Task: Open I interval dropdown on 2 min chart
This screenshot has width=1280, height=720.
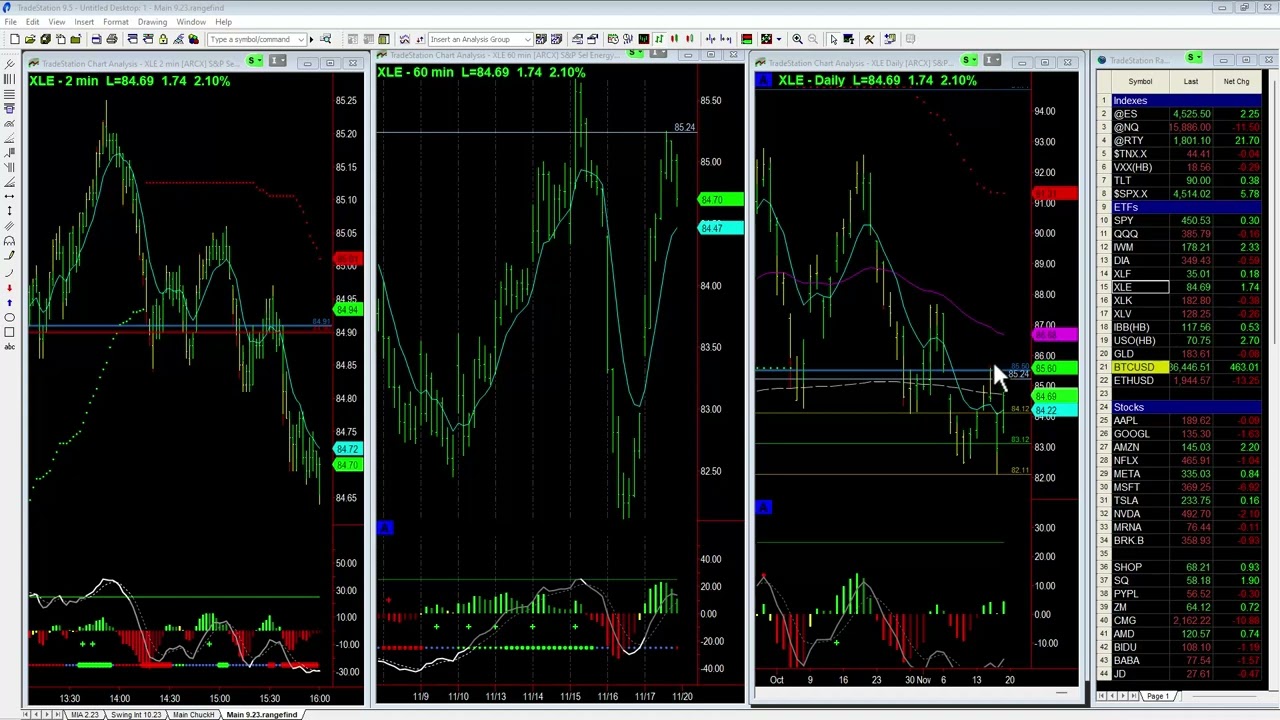Action: 278,62
